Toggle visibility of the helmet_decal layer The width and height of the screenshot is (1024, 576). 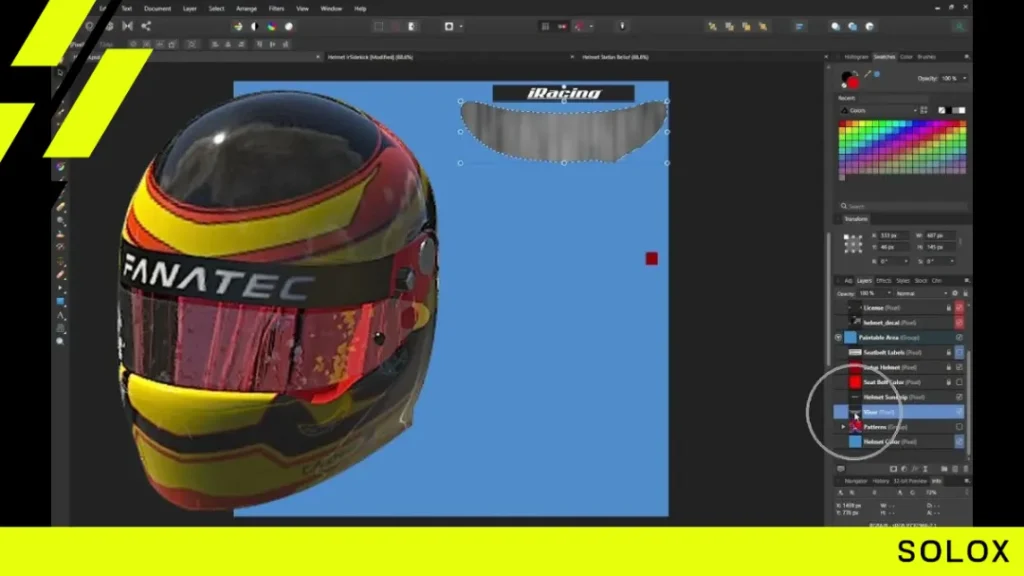point(959,323)
